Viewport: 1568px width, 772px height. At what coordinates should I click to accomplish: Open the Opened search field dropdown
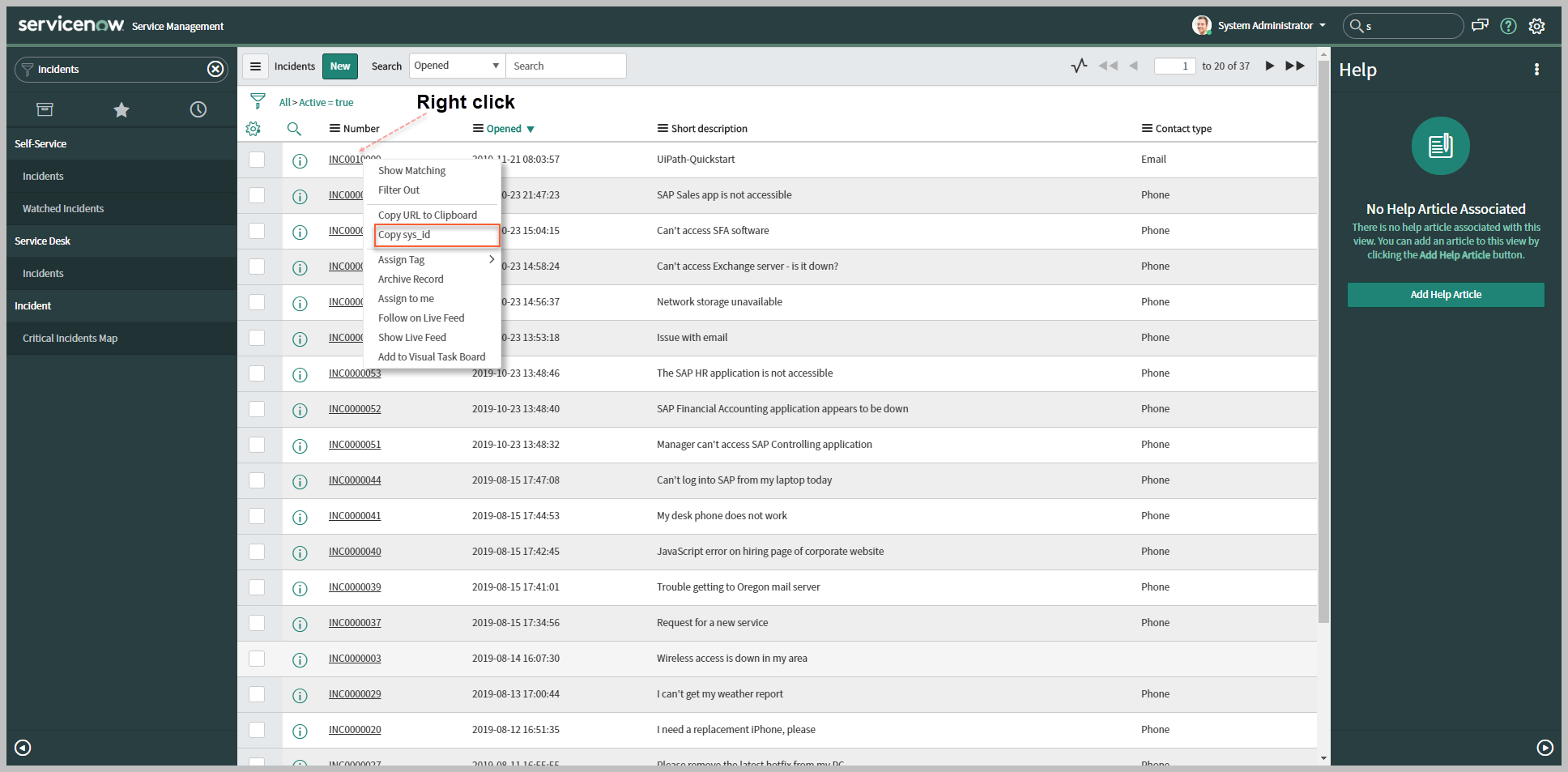[458, 66]
